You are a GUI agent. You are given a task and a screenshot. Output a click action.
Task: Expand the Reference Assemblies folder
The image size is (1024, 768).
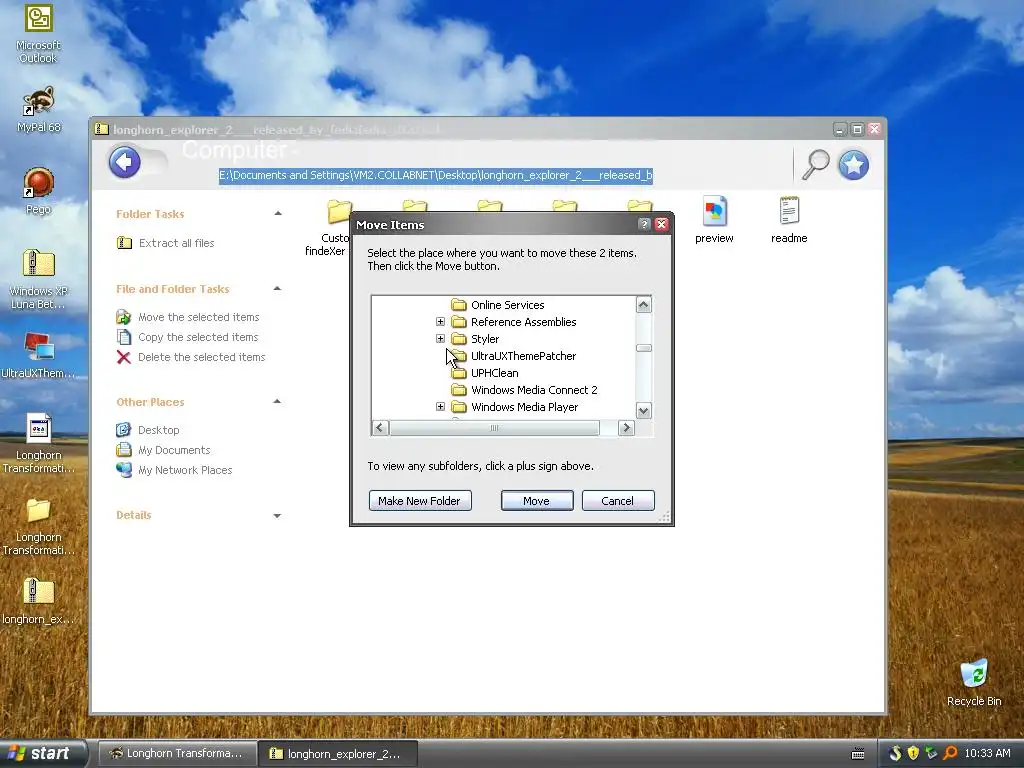440,322
